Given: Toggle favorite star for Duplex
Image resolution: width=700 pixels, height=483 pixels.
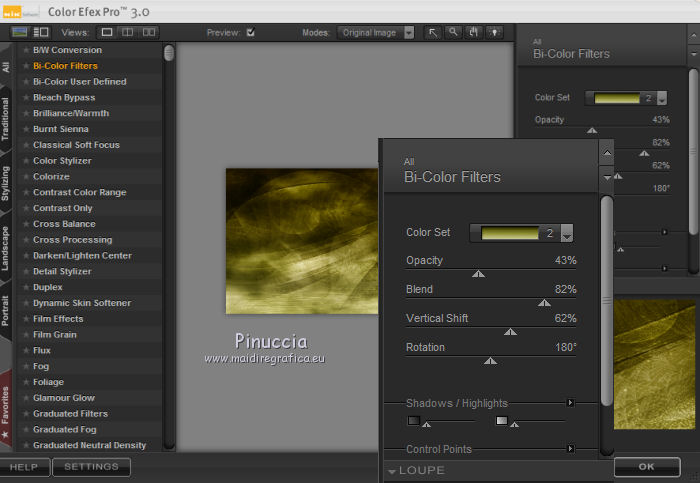Looking at the screenshot, I should coord(26,287).
